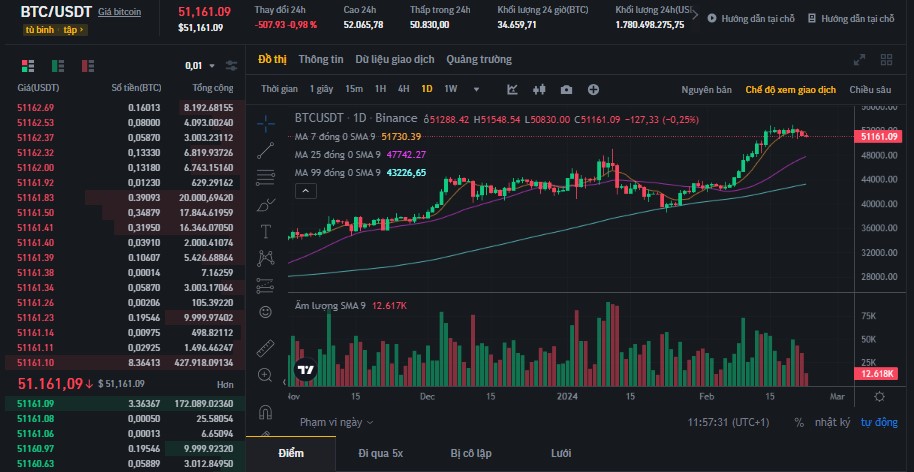914x472 pixels.
Task: Click the plus circle icon in chart toolbar
Action: coord(593,89)
